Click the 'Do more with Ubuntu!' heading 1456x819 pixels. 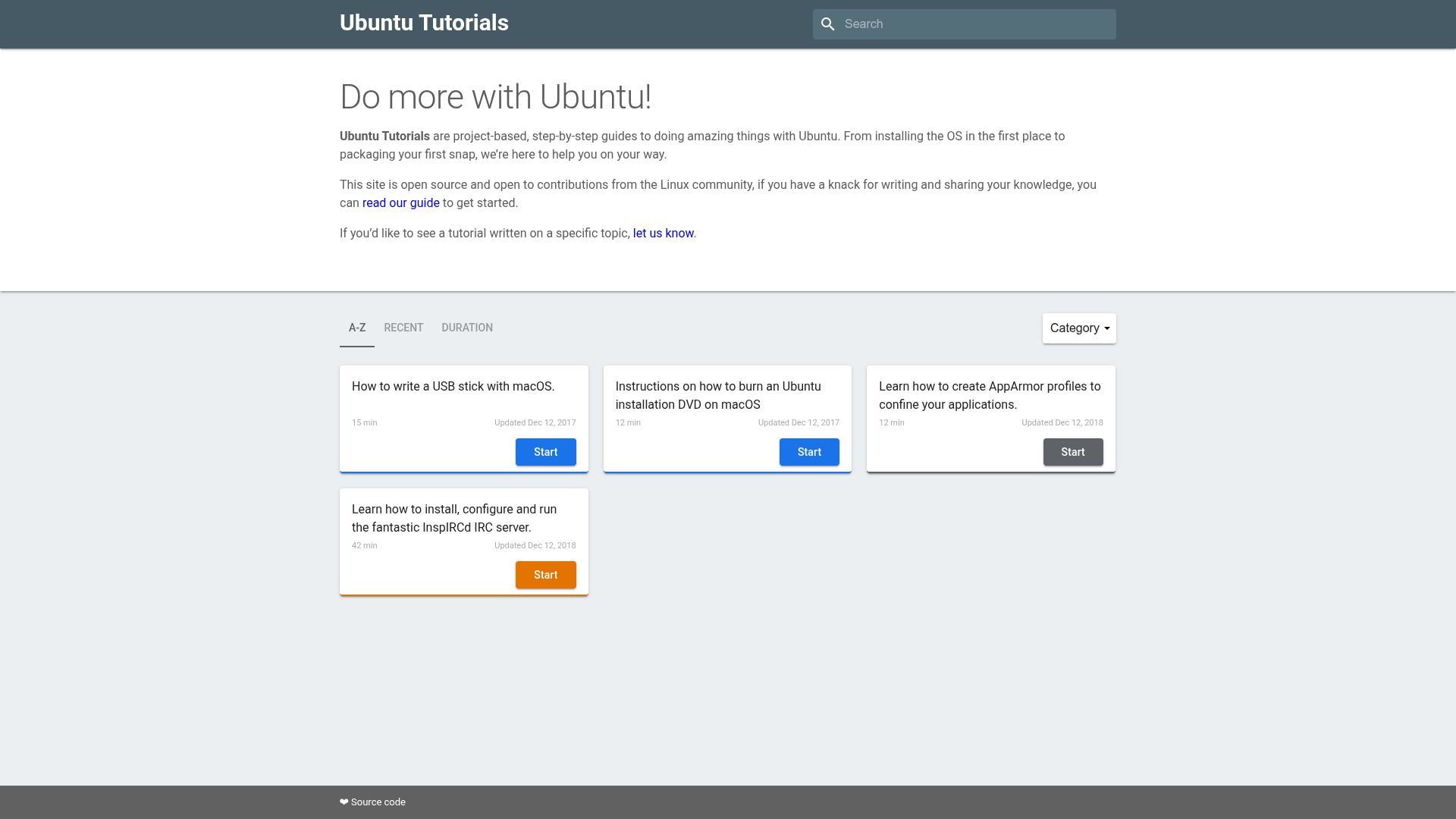coord(495,97)
